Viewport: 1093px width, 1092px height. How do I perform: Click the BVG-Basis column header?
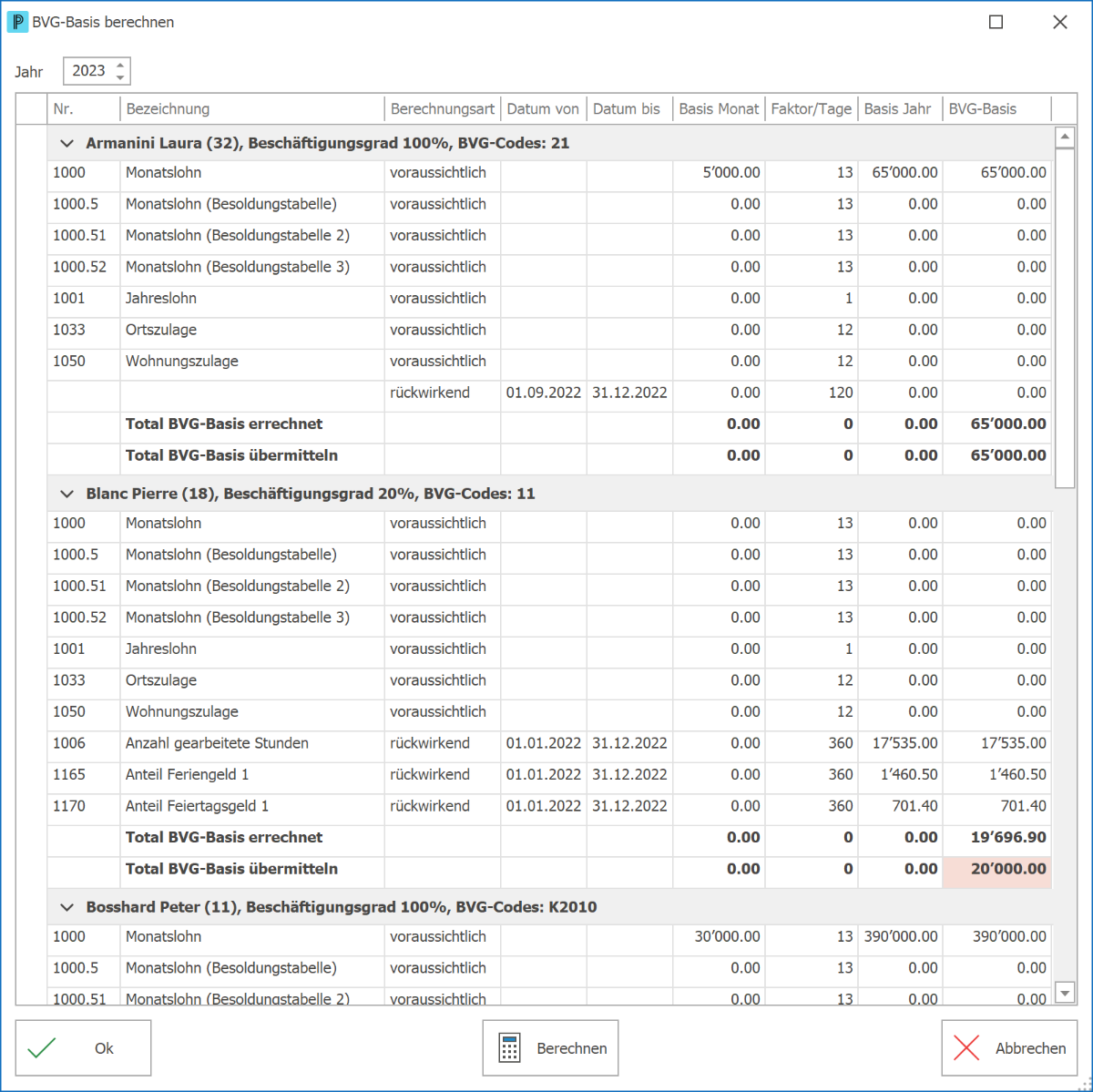(996, 109)
